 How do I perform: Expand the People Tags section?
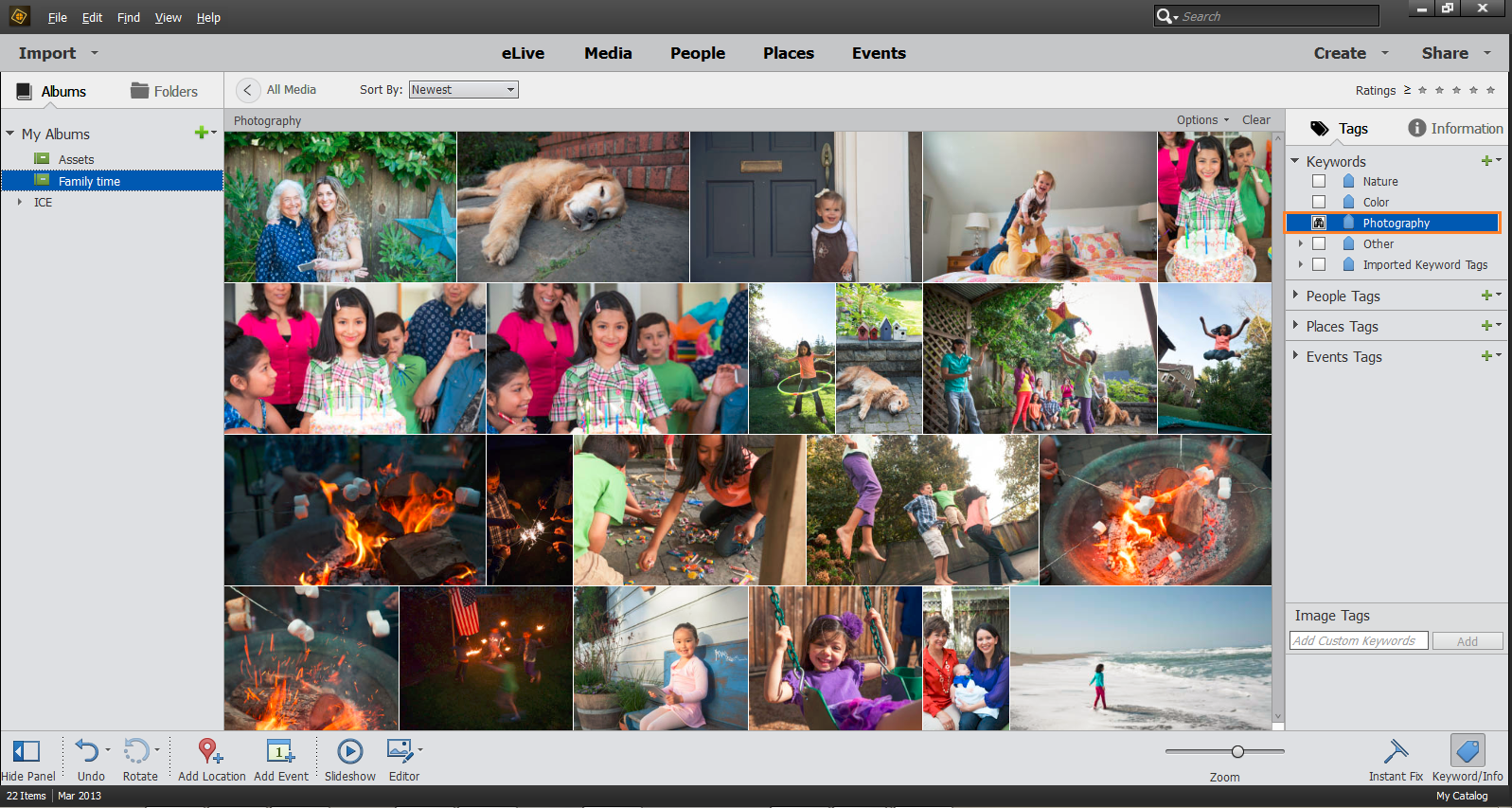tap(1295, 296)
